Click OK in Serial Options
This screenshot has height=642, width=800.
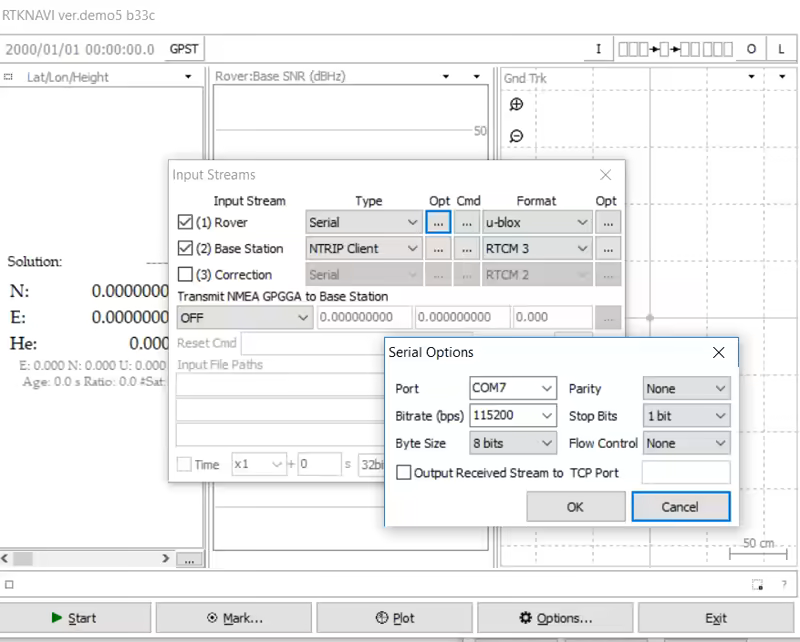click(575, 507)
